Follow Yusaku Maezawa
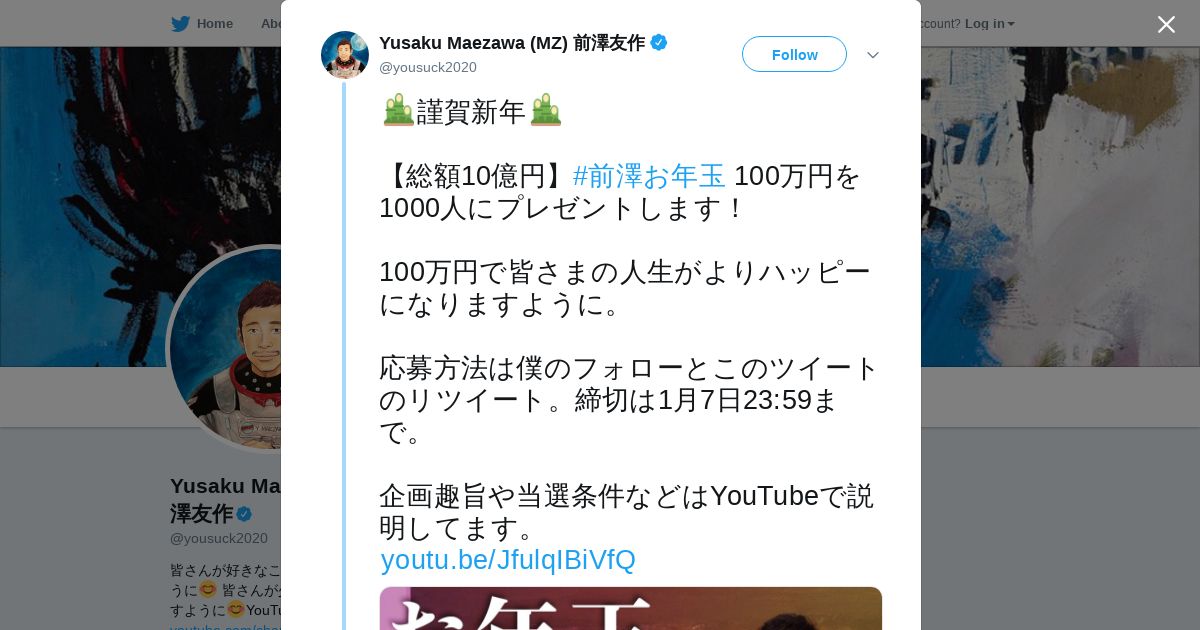The height and width of the screenshot is (630, 1200). click(794, 54)
